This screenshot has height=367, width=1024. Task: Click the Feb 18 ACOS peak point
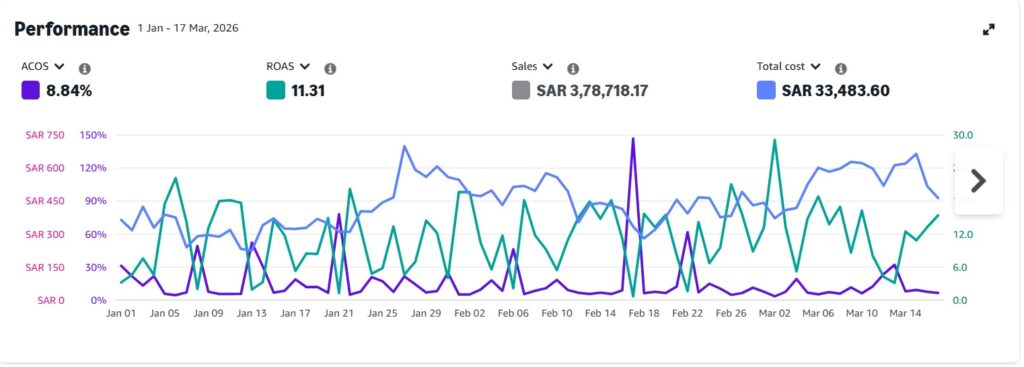point(633,138)
